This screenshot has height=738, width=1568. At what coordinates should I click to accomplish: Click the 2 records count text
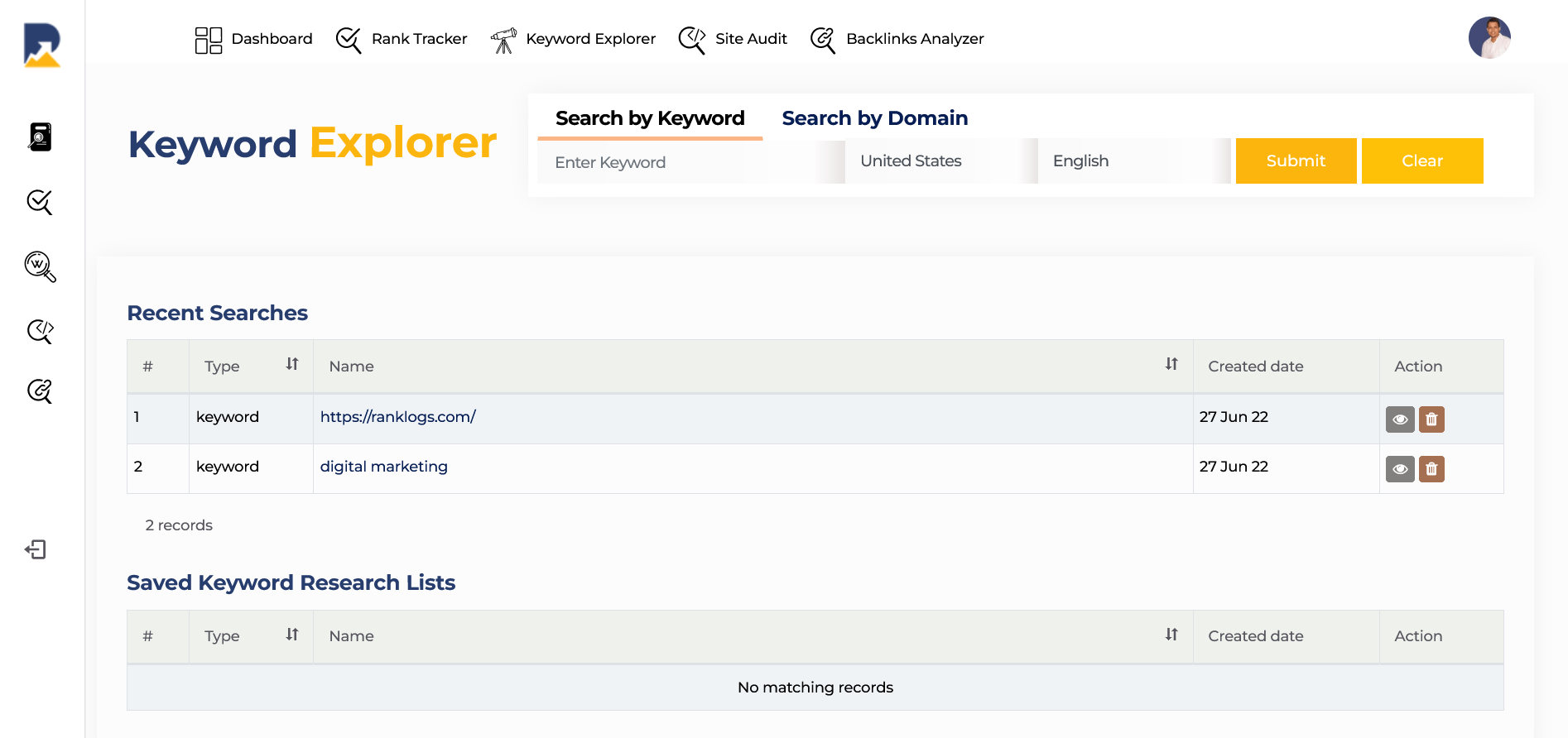click(179, 525)
